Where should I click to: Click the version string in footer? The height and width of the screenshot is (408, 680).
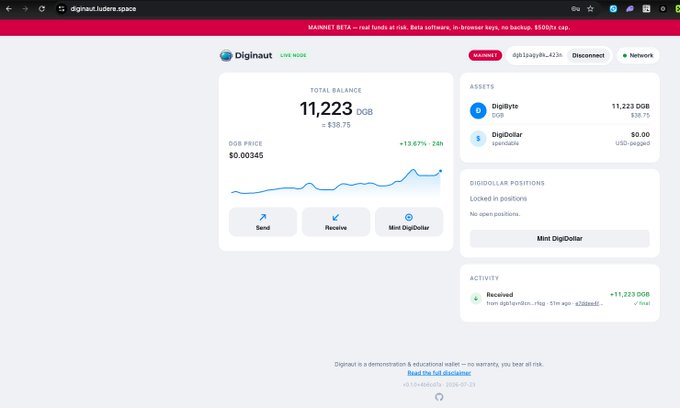coord(439,385)
